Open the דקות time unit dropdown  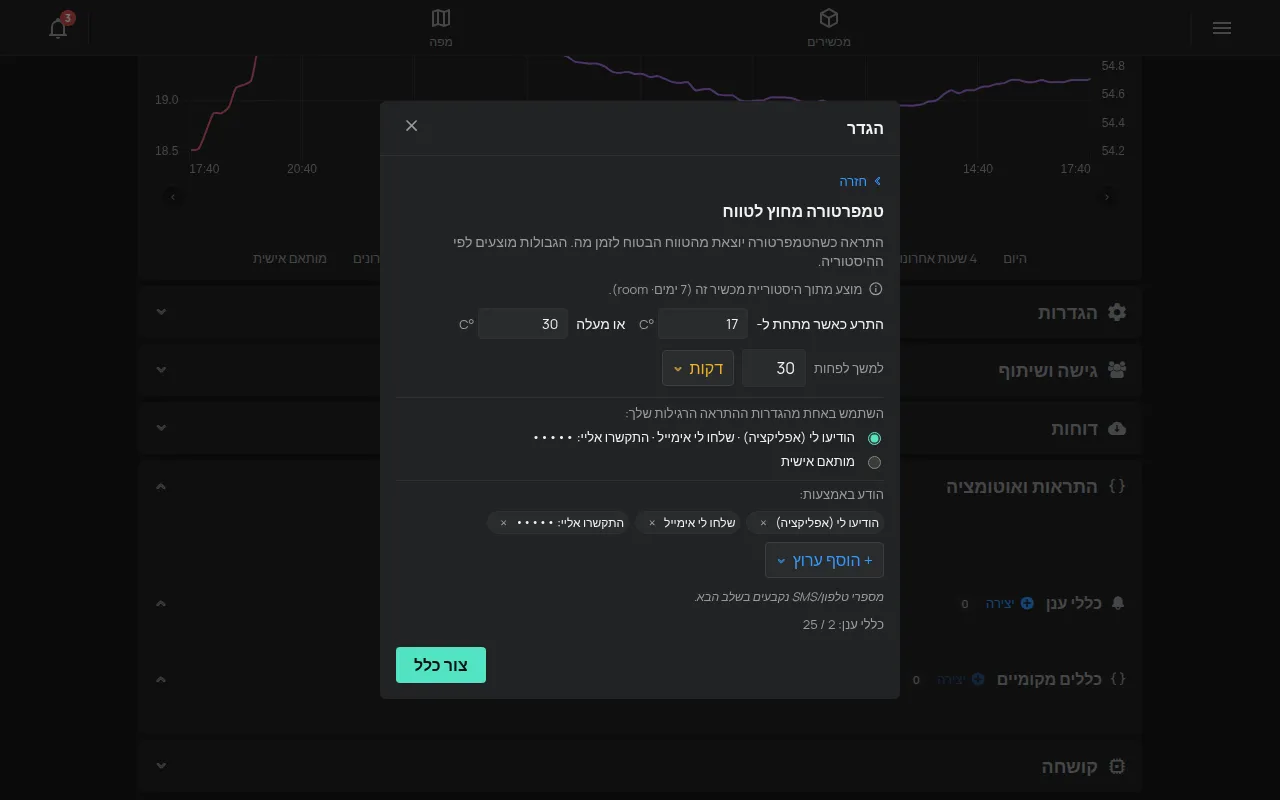[x=698, y=368]
